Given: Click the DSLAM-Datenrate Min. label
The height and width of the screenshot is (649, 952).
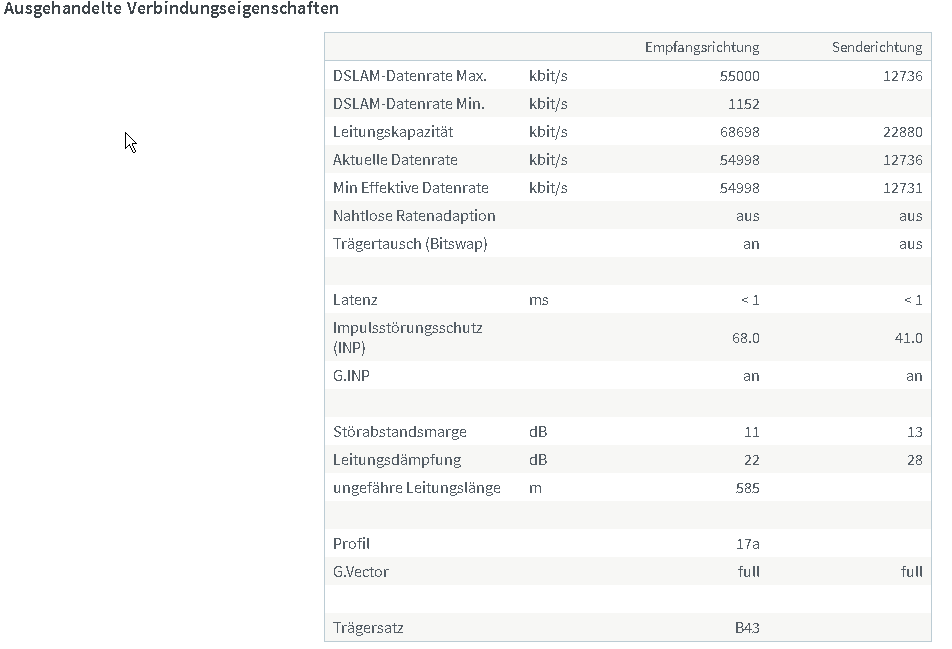Looking at the screenshot, I should point(409,104).
